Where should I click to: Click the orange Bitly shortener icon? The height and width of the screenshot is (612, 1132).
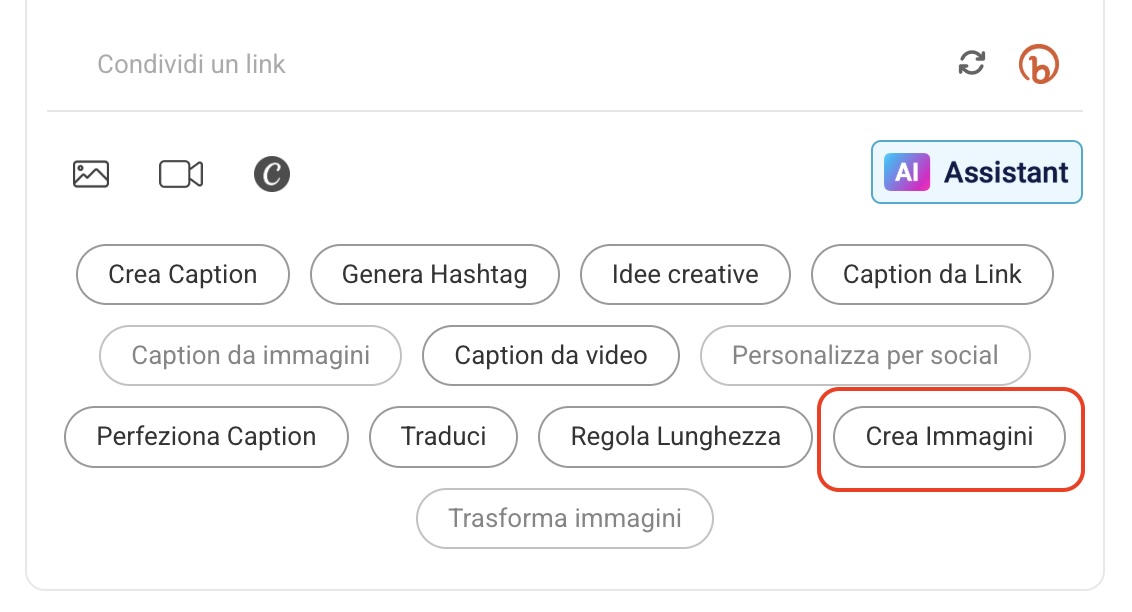click(1039, 65)
